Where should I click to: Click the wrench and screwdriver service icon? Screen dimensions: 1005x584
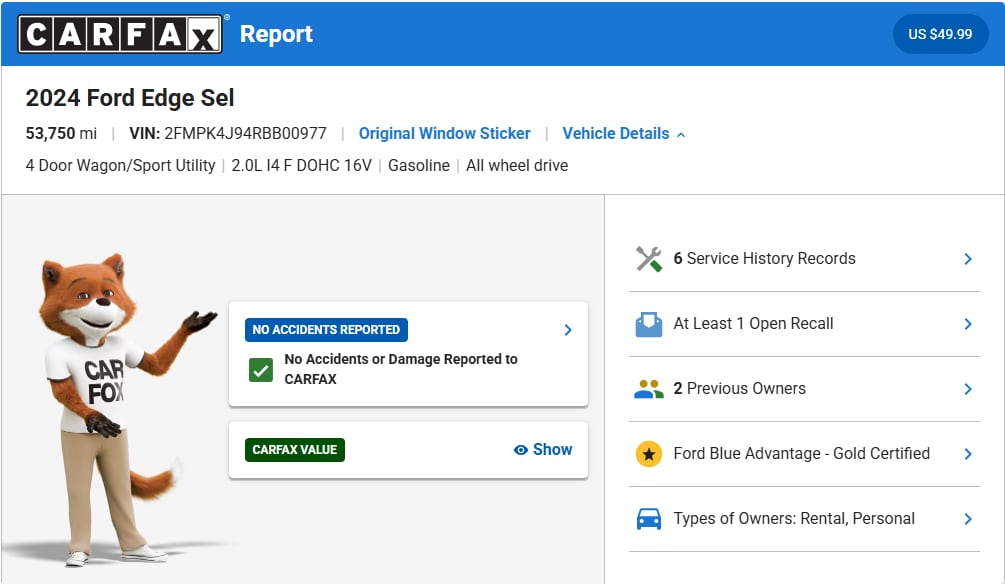click(649, 259)
